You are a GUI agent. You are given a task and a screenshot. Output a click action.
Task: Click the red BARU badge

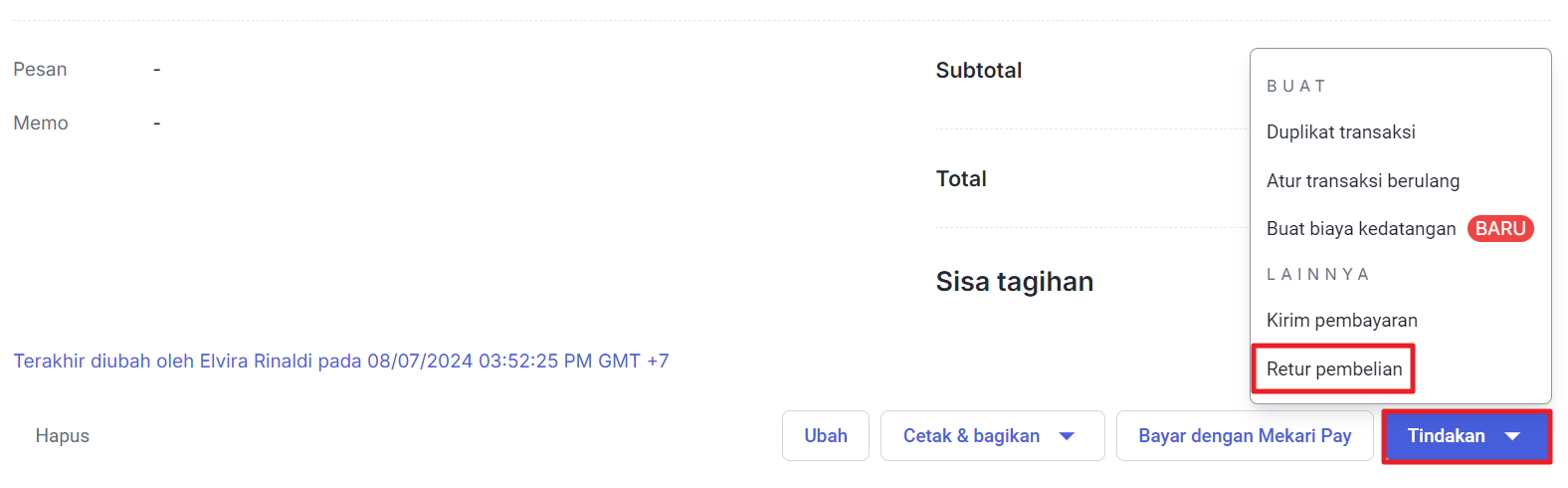pyautogui.click(x=1499, y=229)
